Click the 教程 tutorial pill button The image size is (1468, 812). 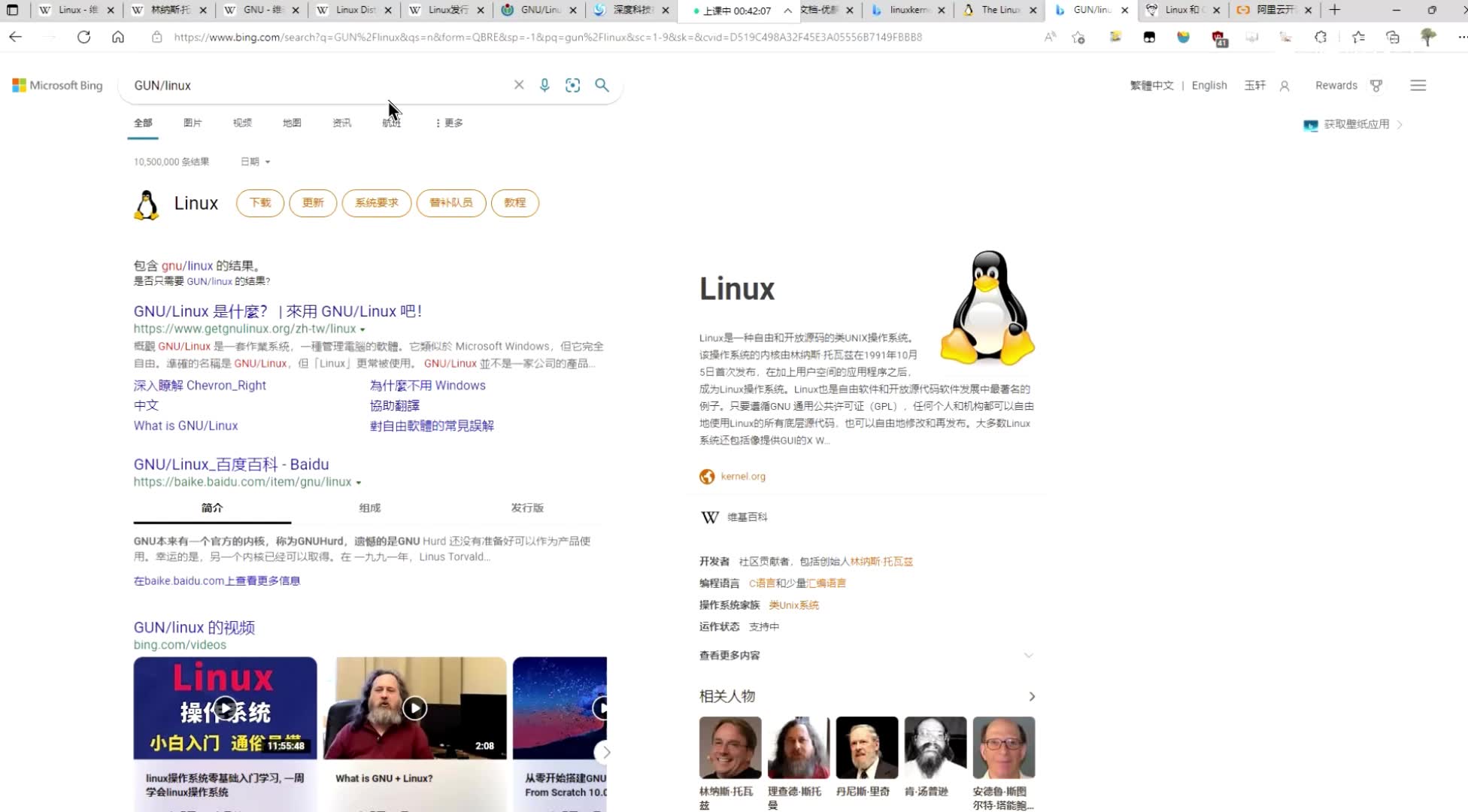(x=515, y=203)
